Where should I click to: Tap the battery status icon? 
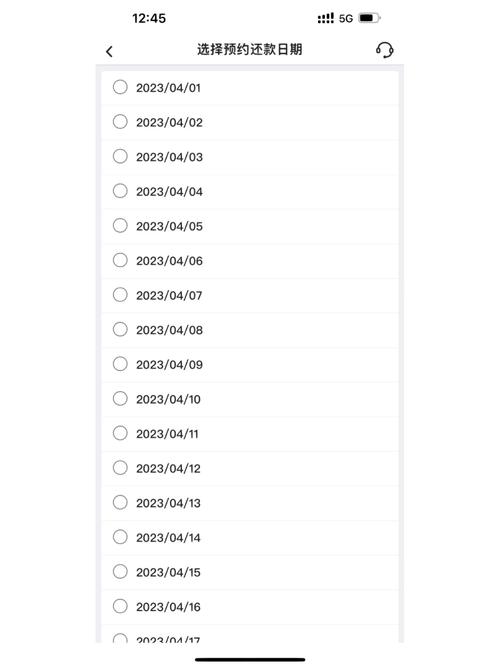pos(369,18)
